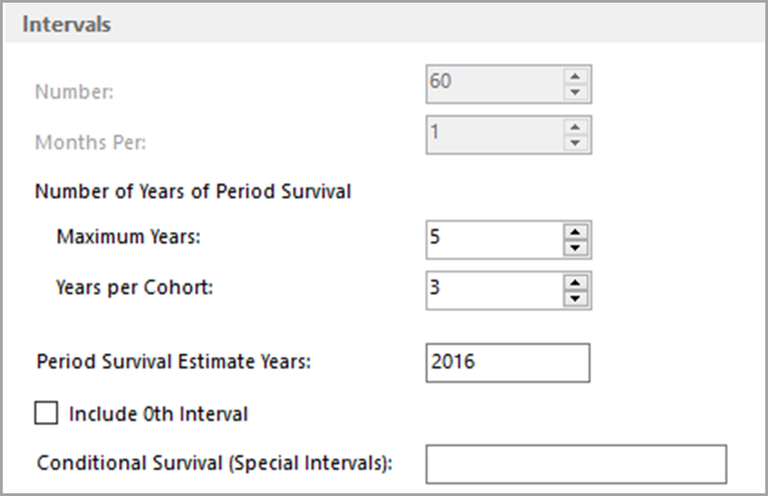Screen dimensions: 768x496
Task: Click the Period Survival Estimate Years label
Action: (x=174, y=362)
